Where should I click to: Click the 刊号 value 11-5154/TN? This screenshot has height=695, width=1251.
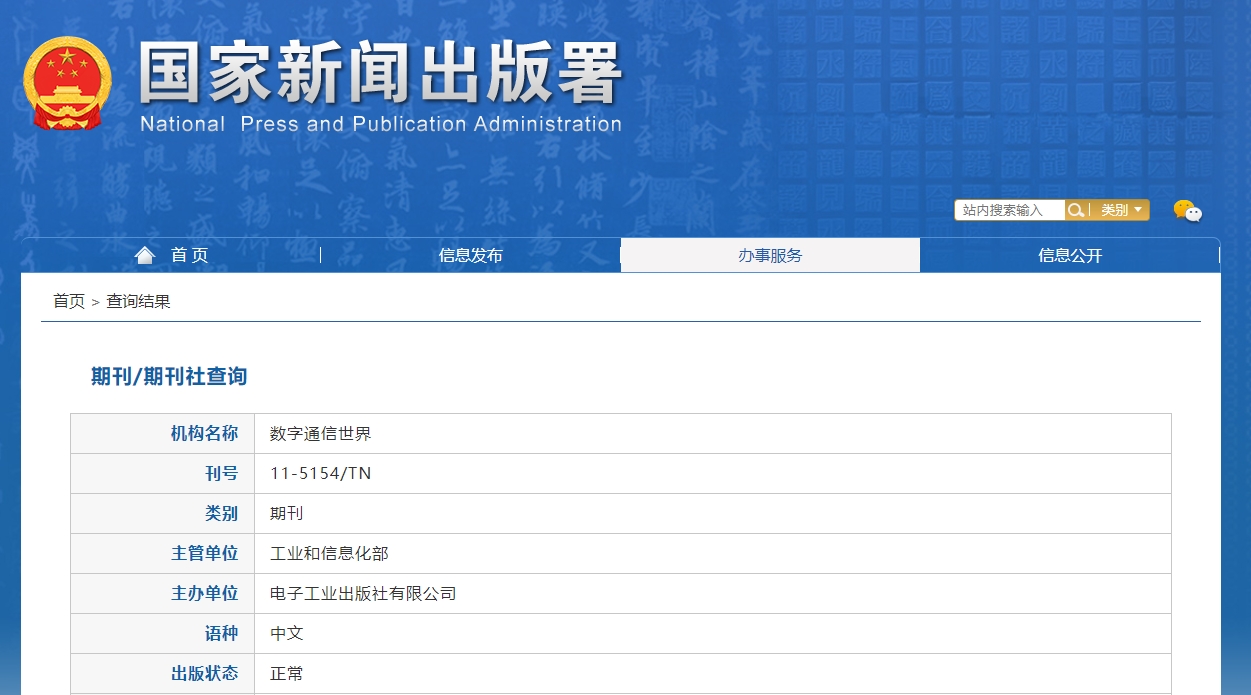point(320,474)
